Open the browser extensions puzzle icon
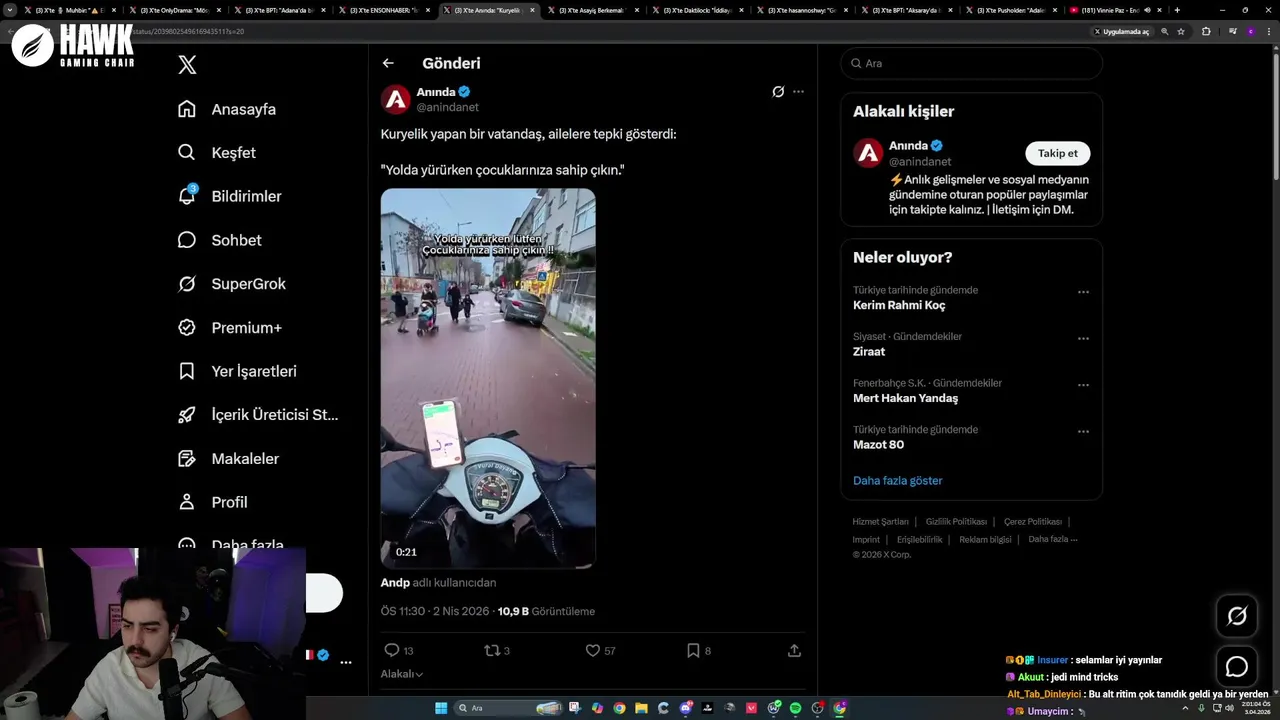The height and width of the screenshot is (720, 1280). coord(1206,31)
